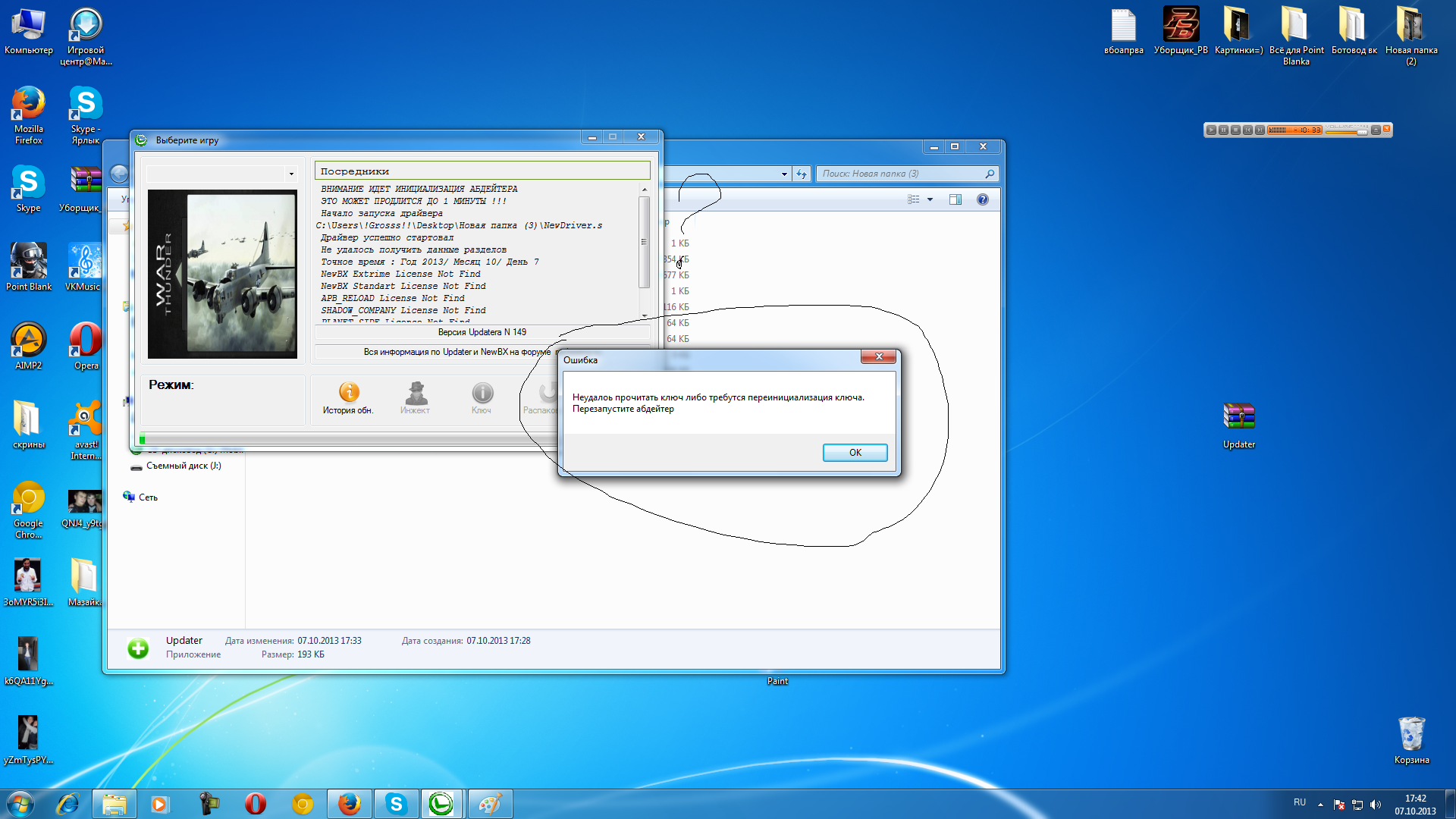Click the Версия Updatera N 149 label

click(x=482, y=332)
